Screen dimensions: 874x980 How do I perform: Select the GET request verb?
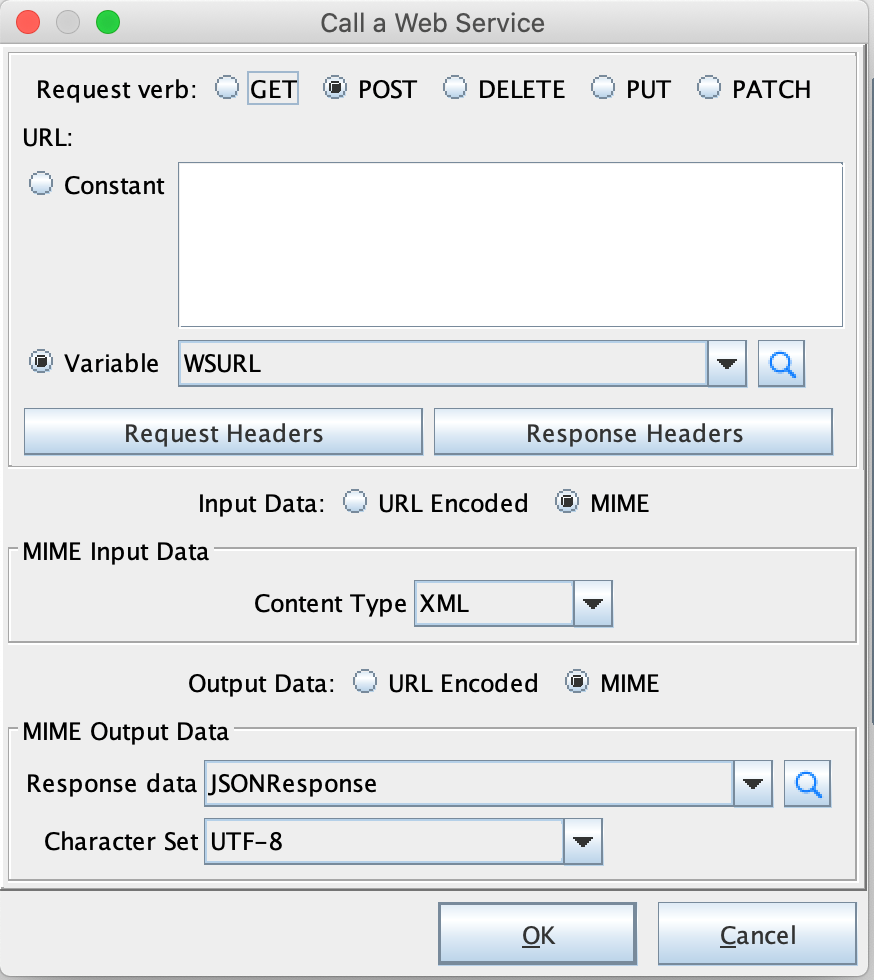pos(225,89)
